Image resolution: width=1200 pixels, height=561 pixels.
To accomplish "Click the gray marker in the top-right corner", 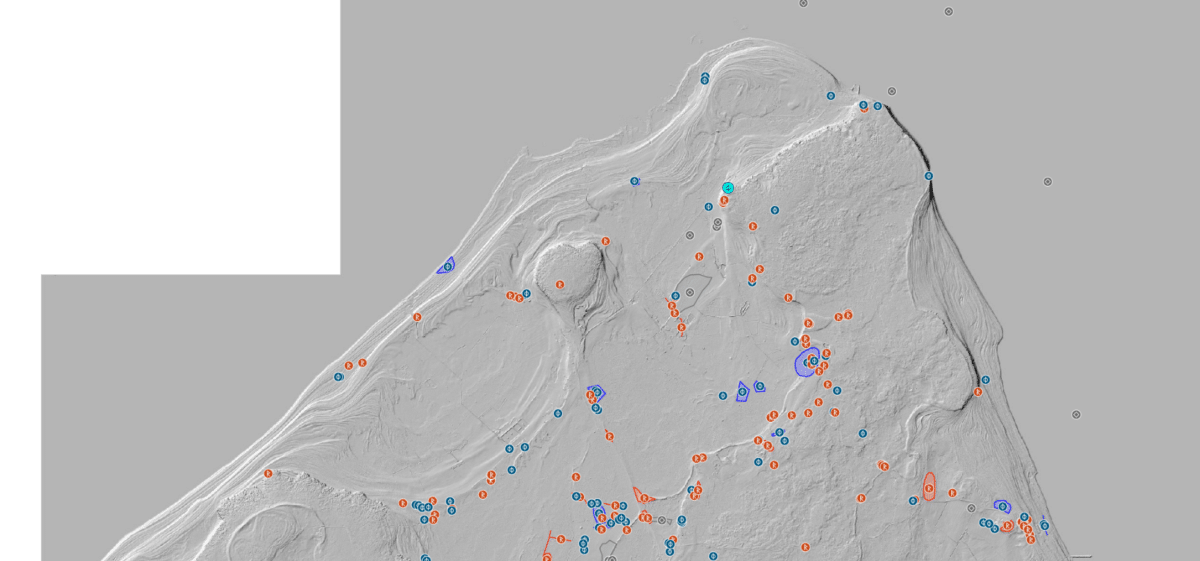I will tap(948, 12).
